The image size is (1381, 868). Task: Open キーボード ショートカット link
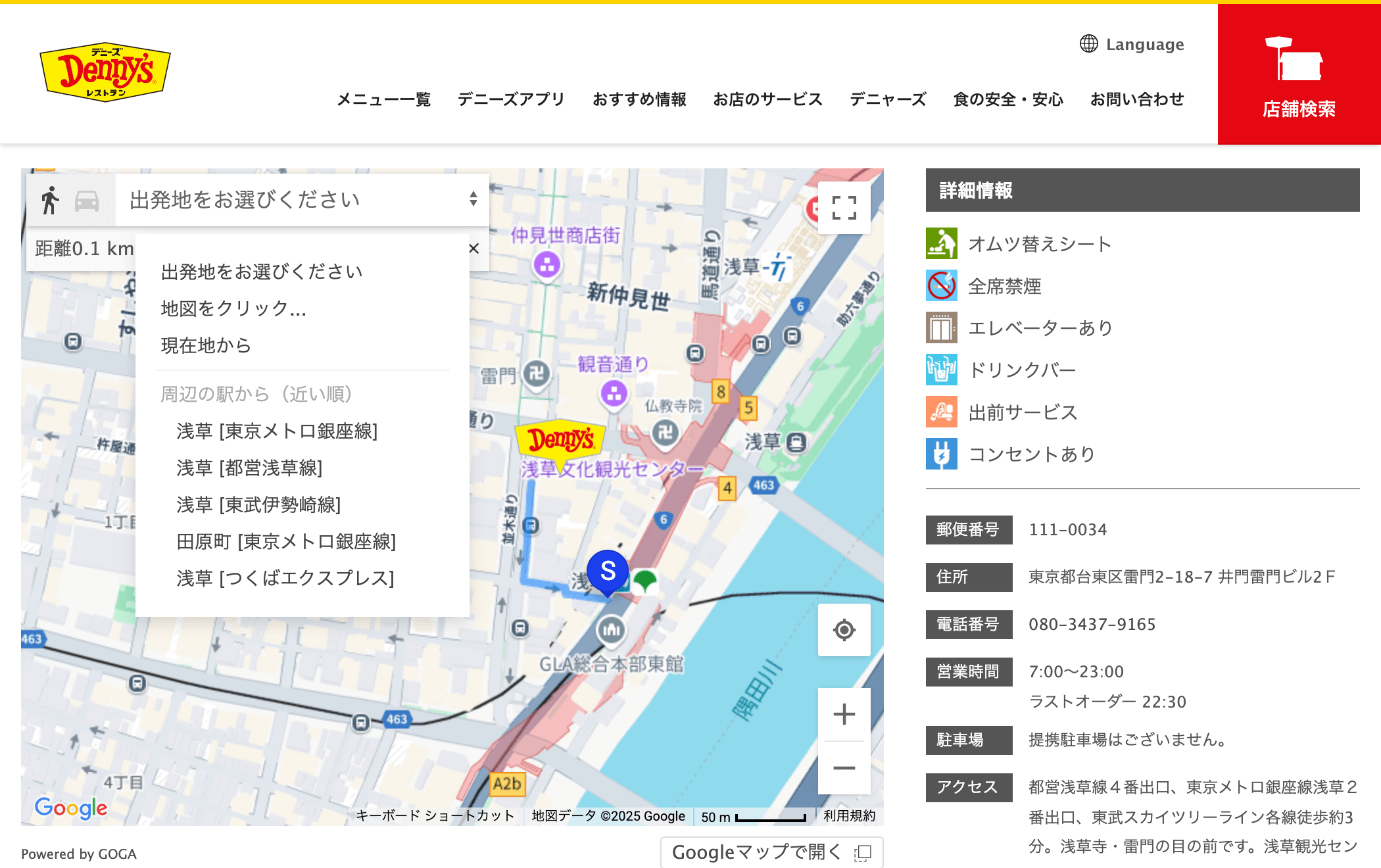(435, 816)
